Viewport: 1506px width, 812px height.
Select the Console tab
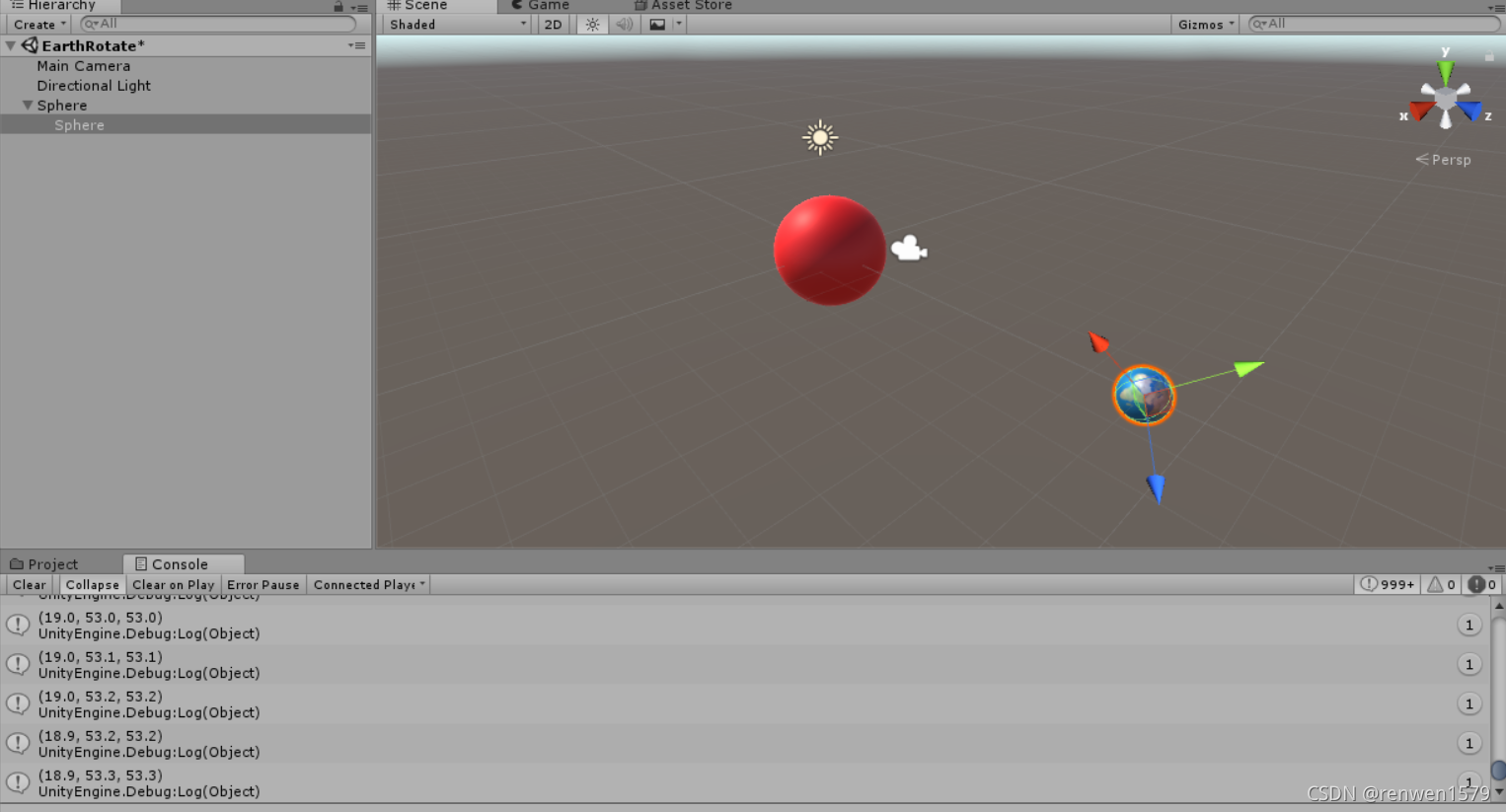point(184,564)
